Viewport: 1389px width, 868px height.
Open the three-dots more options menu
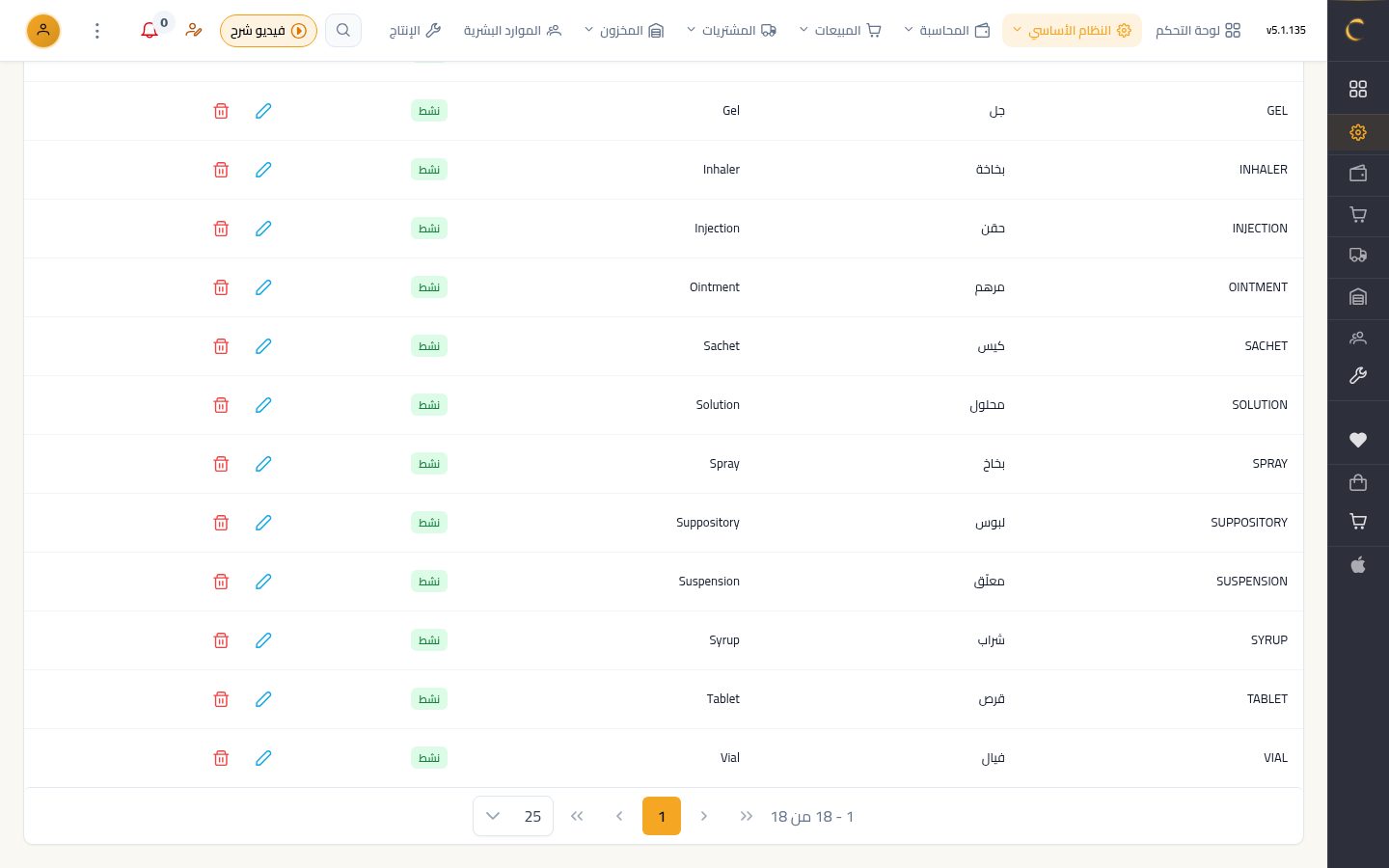[96, 31]
